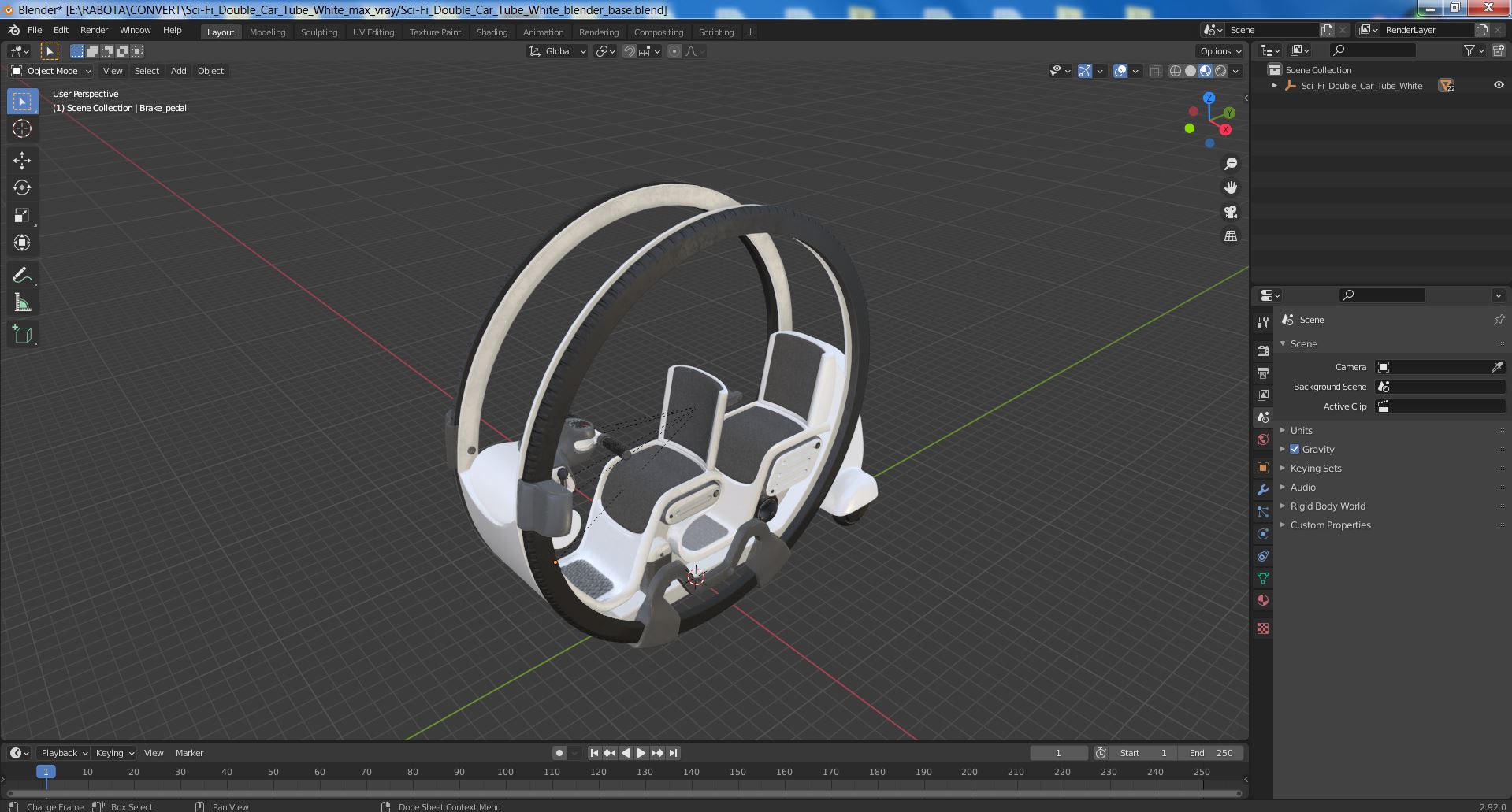Image resolution: width=1512 pixels, height=812 pixels.
Task: Select the Add Cube tool
Action: tap(22, 335)
